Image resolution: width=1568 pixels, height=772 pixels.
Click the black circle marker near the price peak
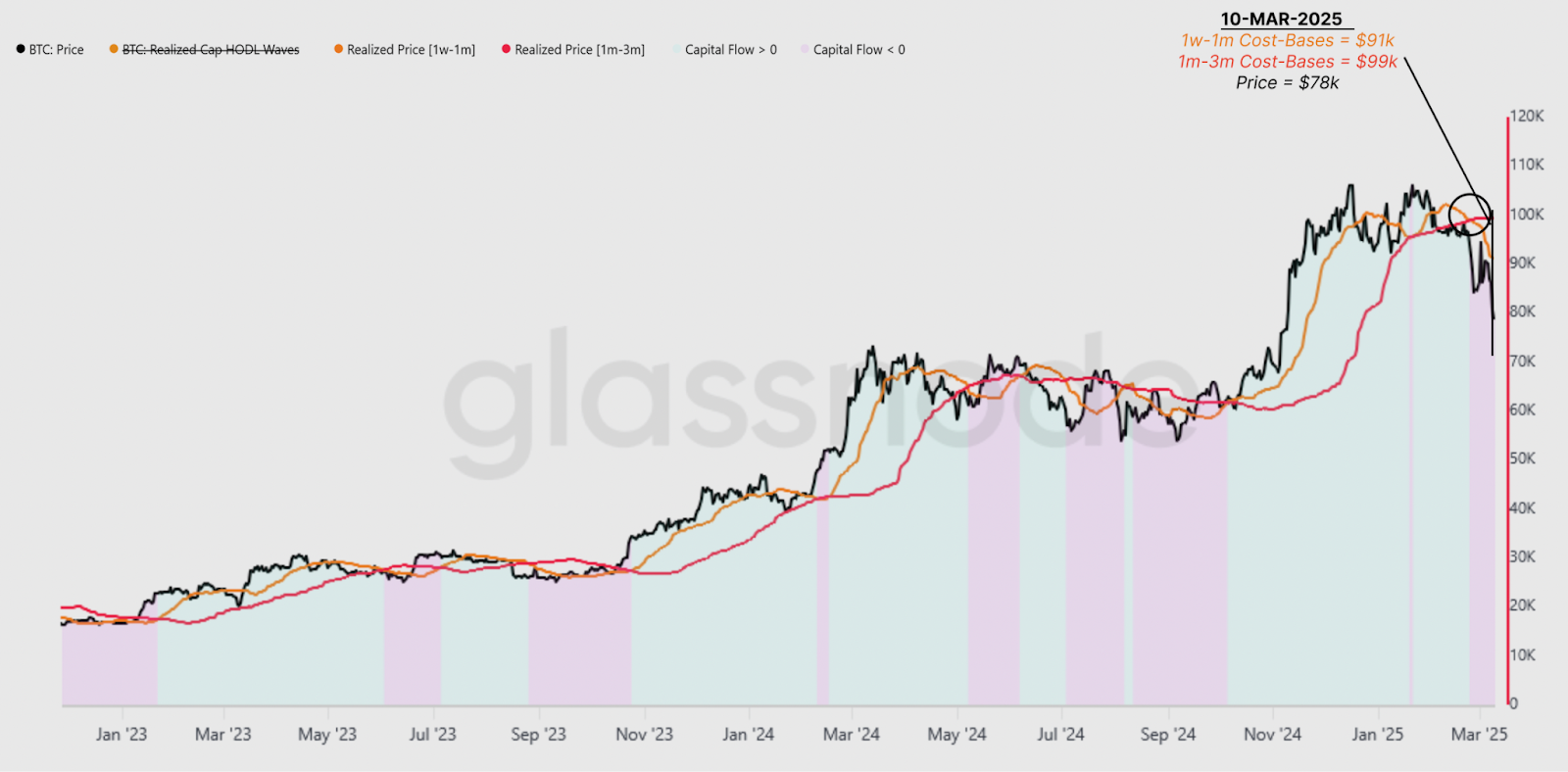[x=1469, y=215]
